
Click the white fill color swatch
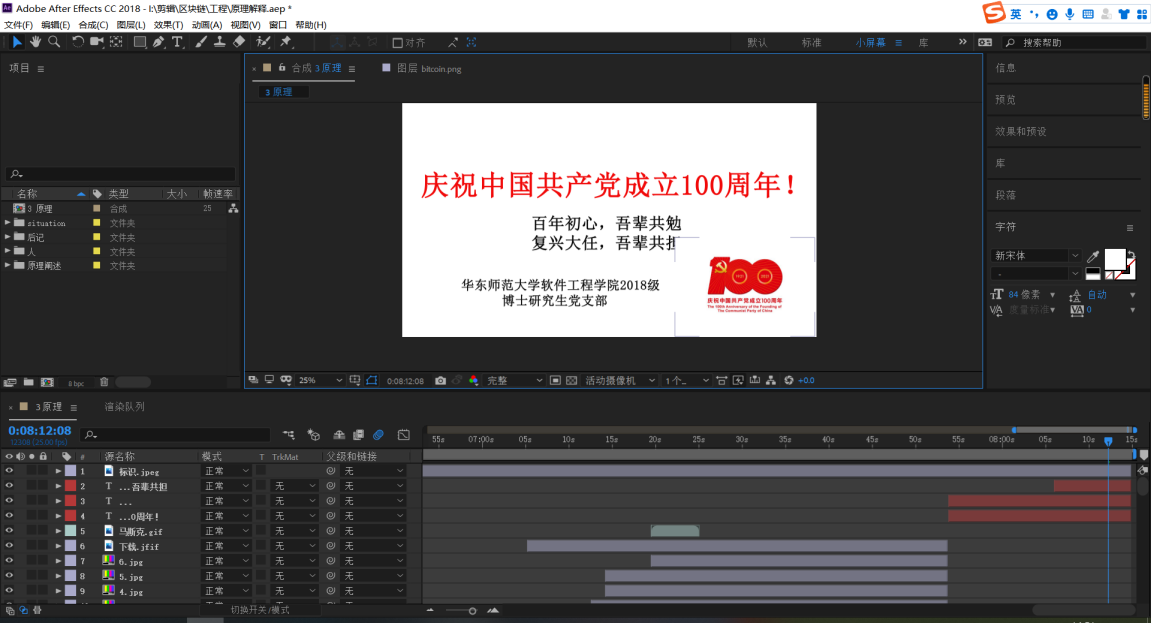tap(1114, 258)
